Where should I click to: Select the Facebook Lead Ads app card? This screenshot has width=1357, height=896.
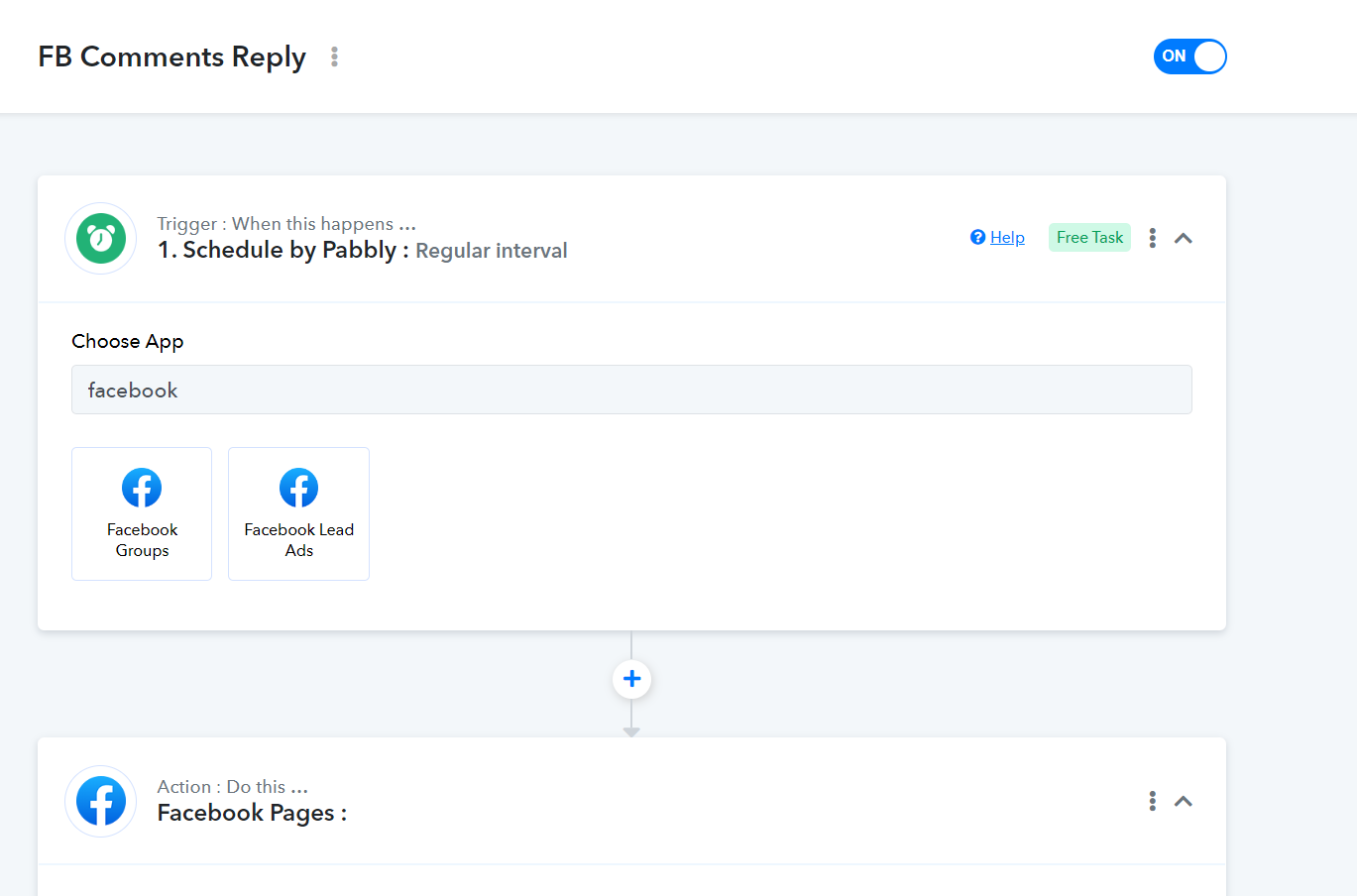click(x=298, y=513)
